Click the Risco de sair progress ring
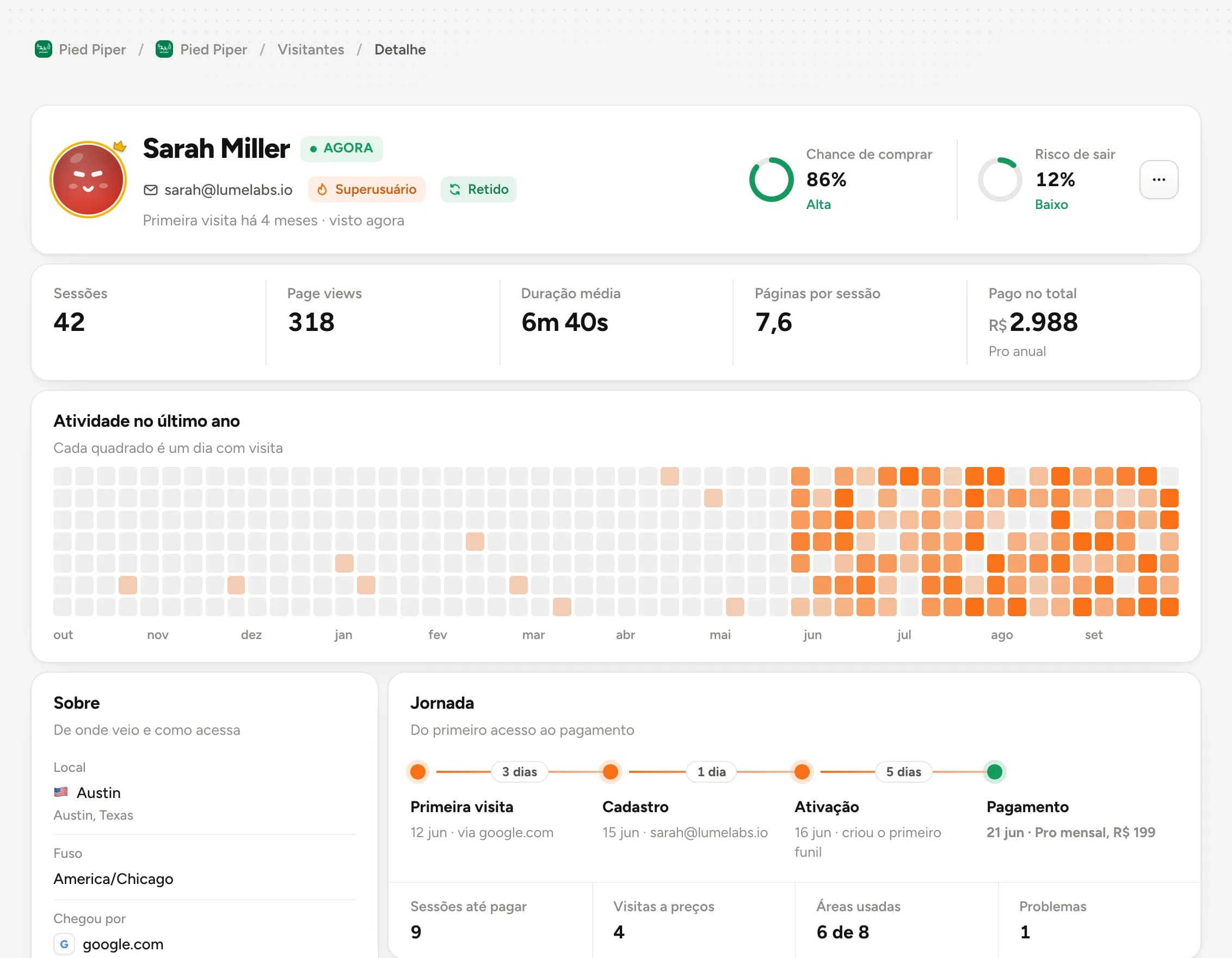 coord(1000,180)
